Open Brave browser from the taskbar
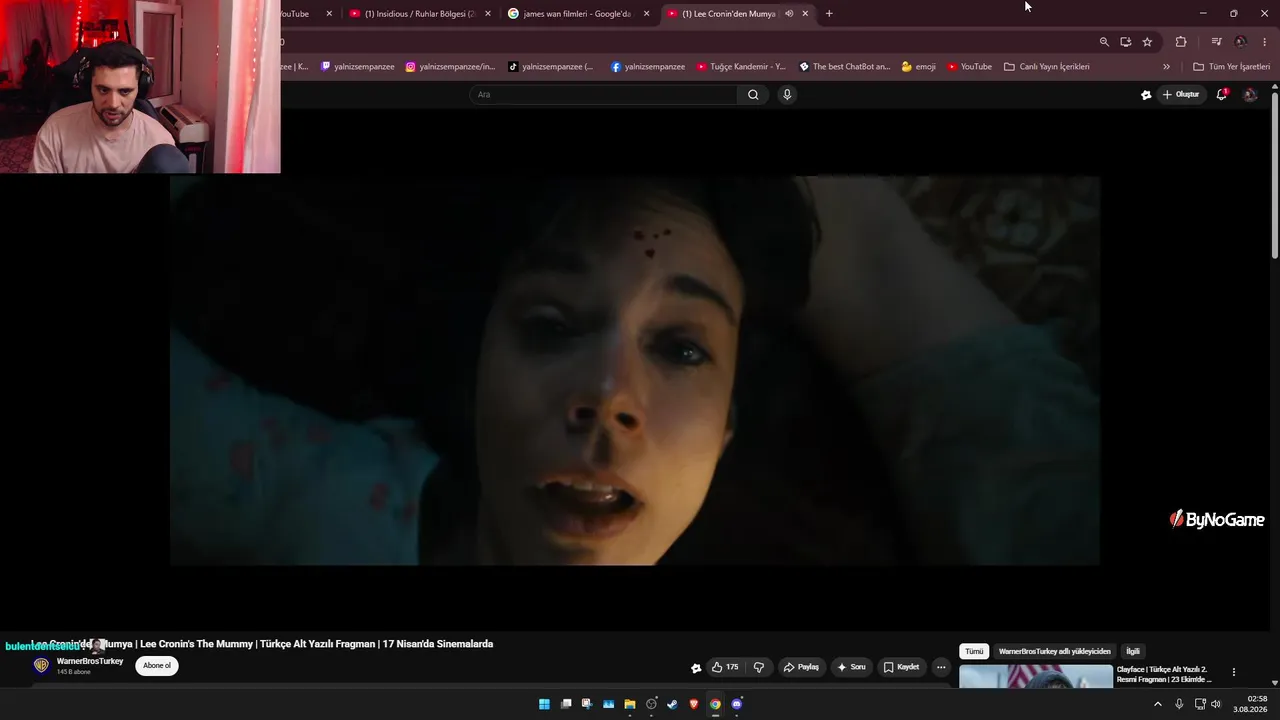This screenshot has width=1280, height=720. pyautogui.click(x=694, y=704)
